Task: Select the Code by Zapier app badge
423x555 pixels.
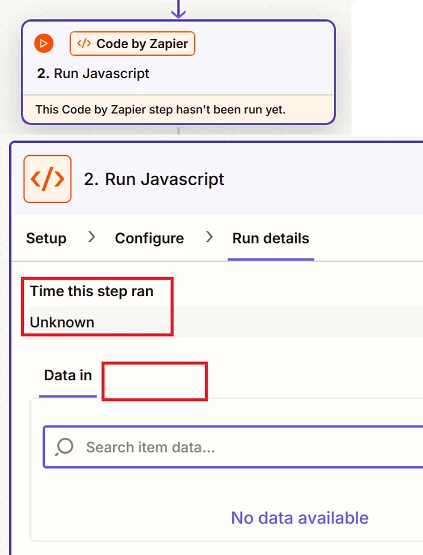Action: [132, 44]
